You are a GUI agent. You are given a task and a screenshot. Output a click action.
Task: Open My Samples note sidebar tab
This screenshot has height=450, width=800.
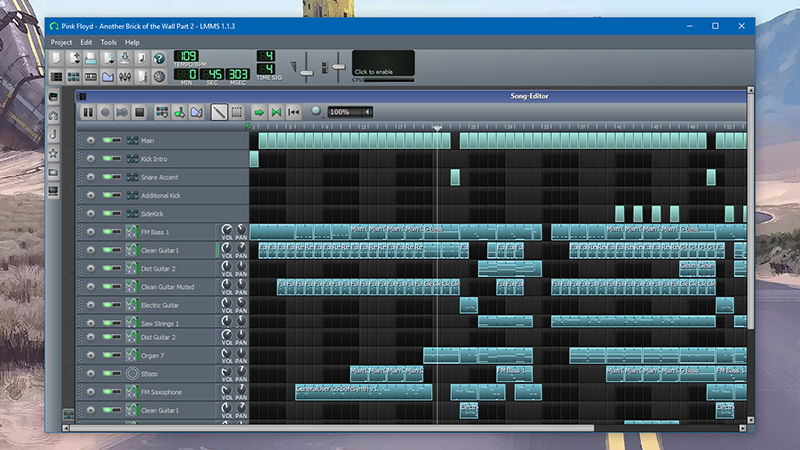point(53,135)
